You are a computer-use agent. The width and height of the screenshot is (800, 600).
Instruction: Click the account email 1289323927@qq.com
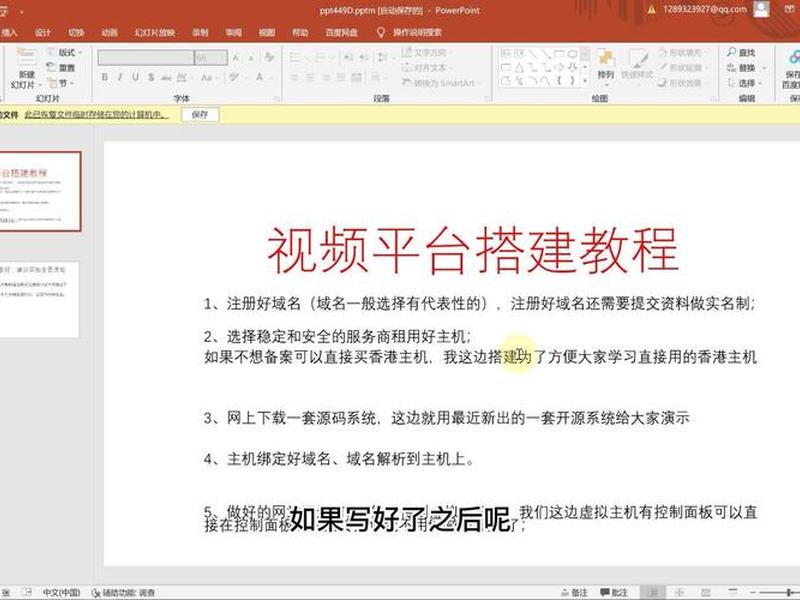(705, 9)
